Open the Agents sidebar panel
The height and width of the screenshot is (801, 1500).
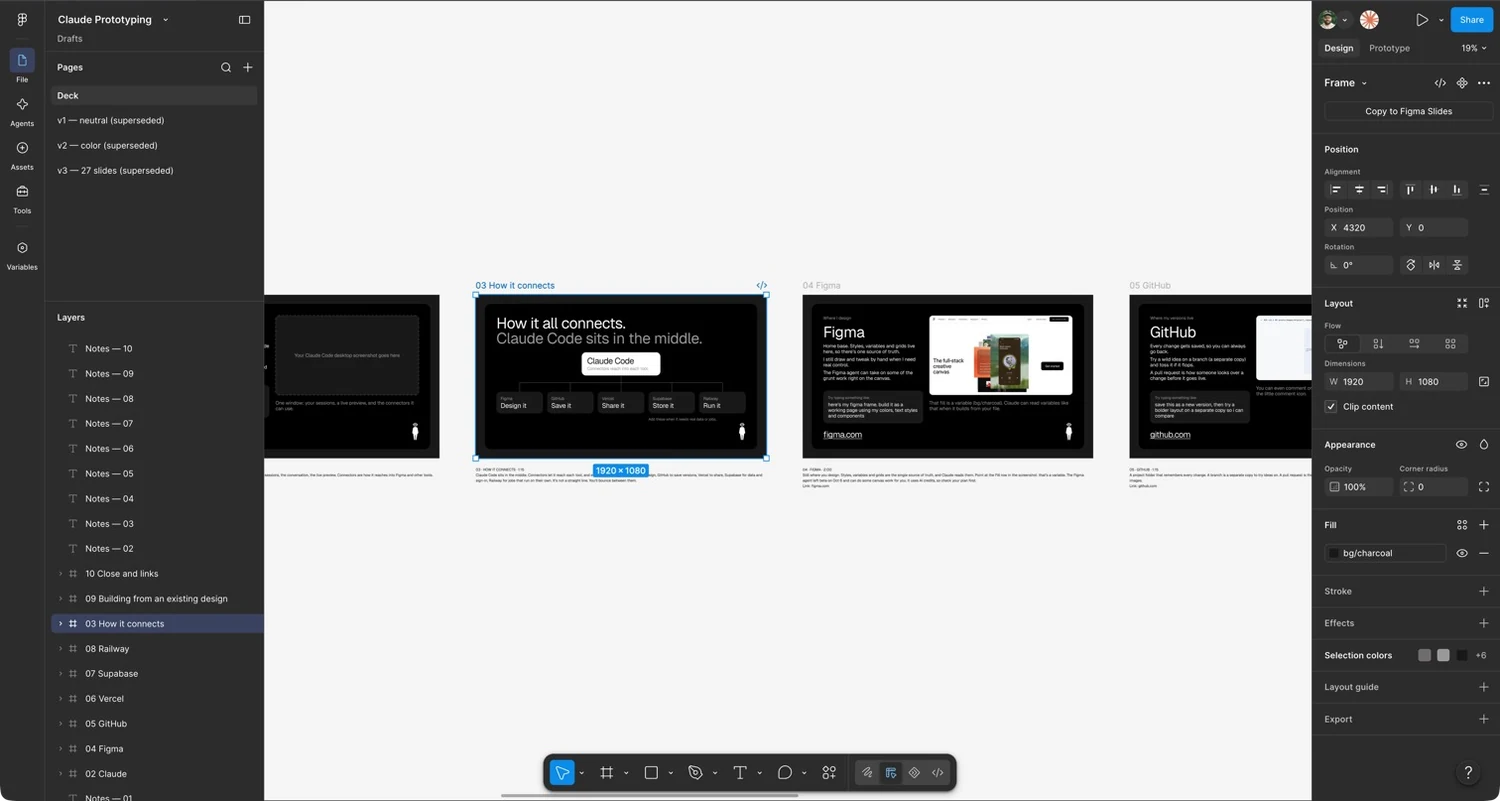click(22, 110)
